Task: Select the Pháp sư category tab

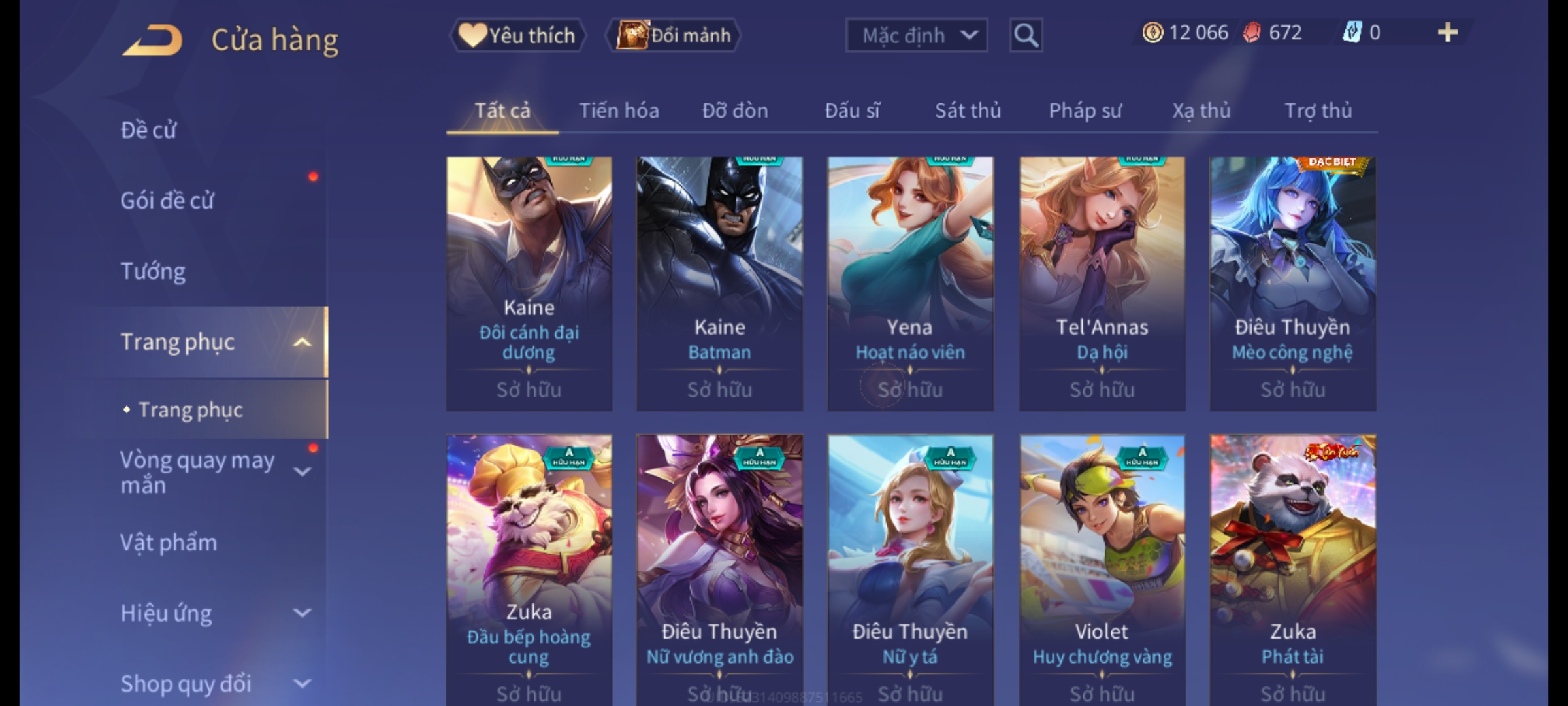Action: (1085, 110)
